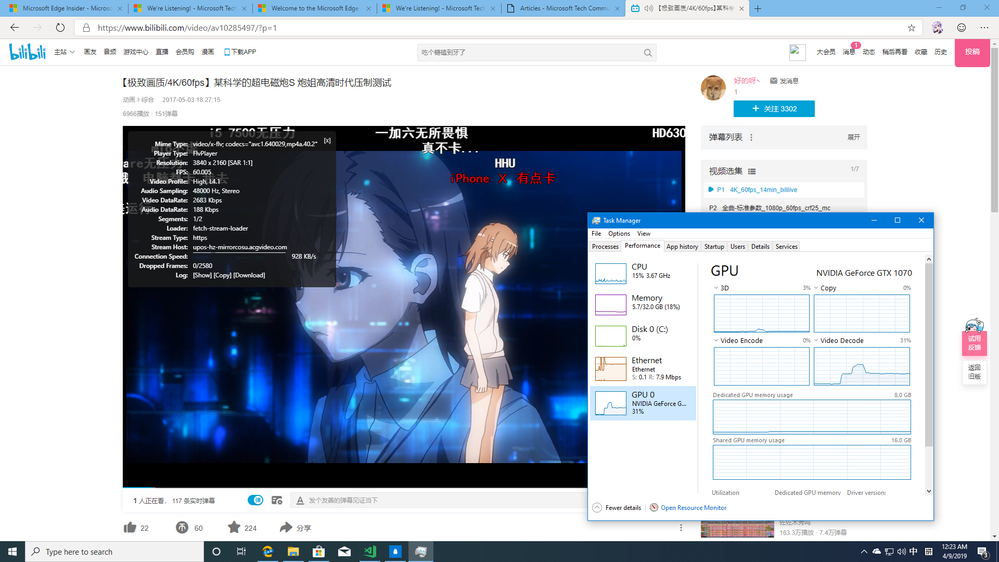The height and width of the screenshot is (562, 999).
Task: Click the bilibili logo
Action: click(27, 52)
